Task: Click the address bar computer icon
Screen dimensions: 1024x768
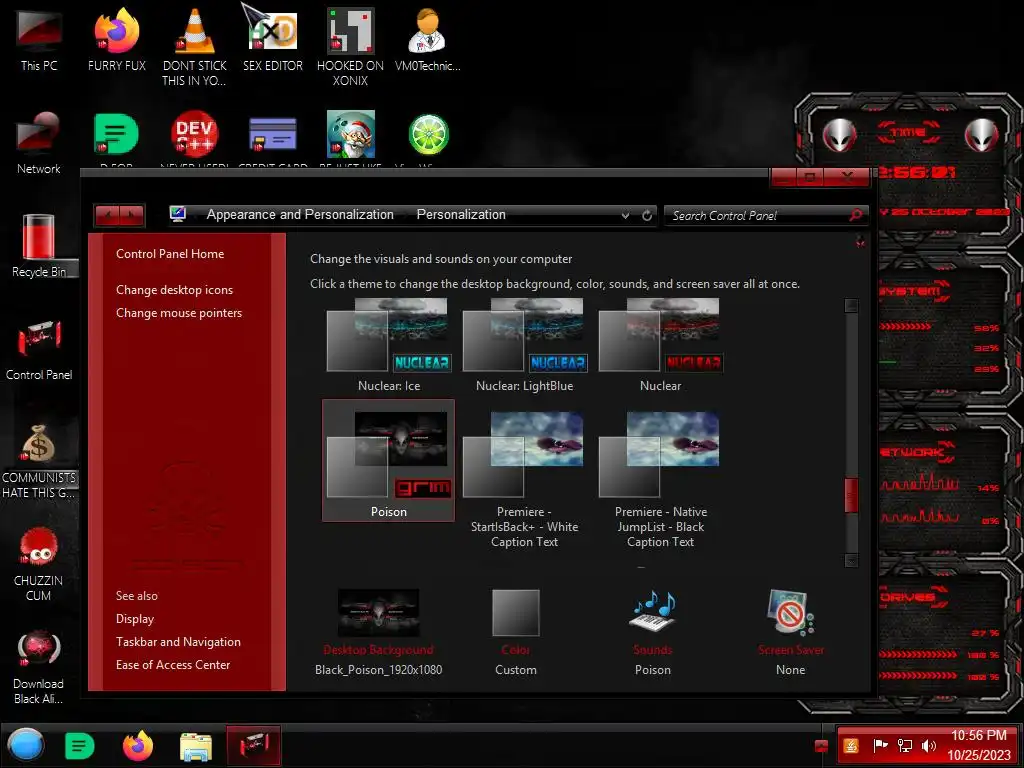Action: [178, 214]
